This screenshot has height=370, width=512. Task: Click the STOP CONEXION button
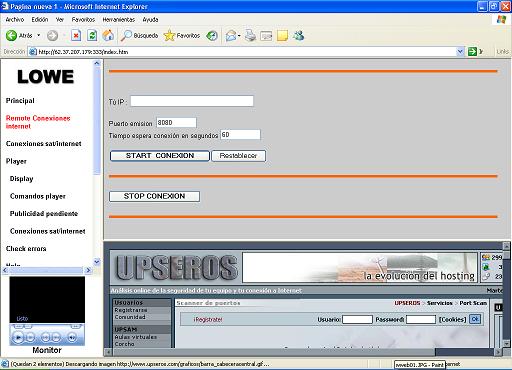coord(154,196)
